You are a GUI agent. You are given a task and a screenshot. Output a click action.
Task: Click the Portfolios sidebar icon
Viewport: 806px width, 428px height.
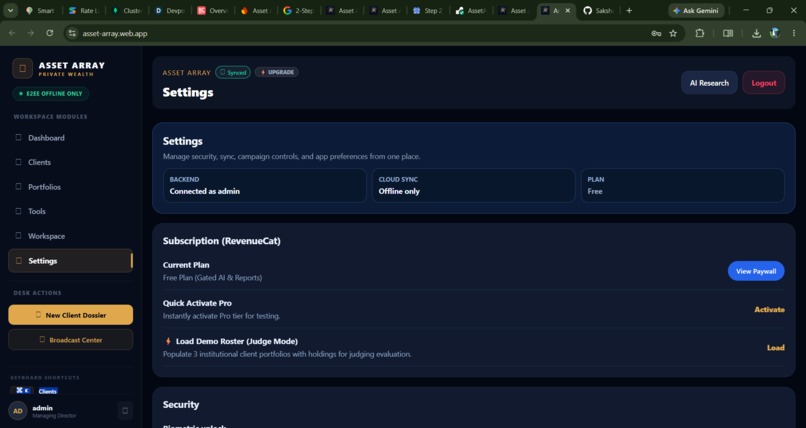[19, 187]
